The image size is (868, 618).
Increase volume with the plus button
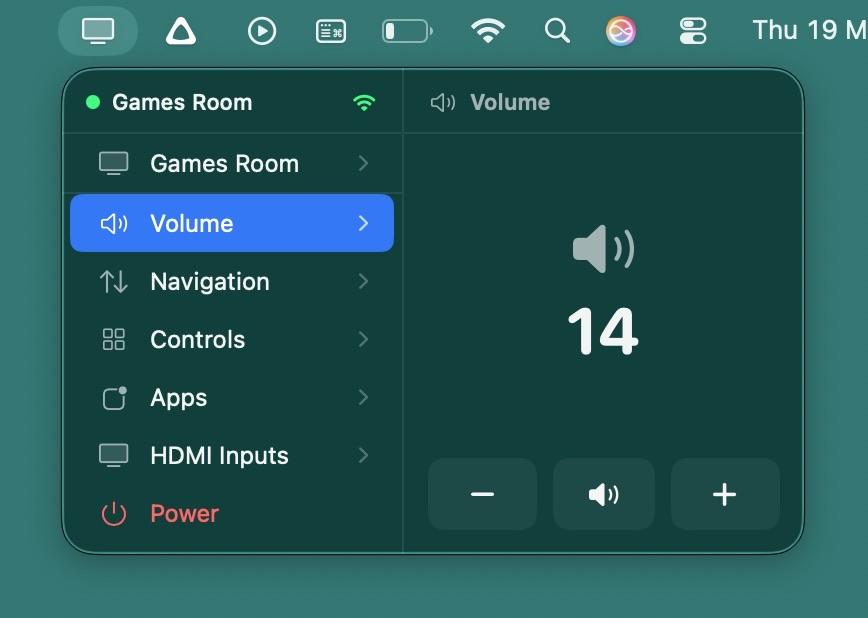725,494
